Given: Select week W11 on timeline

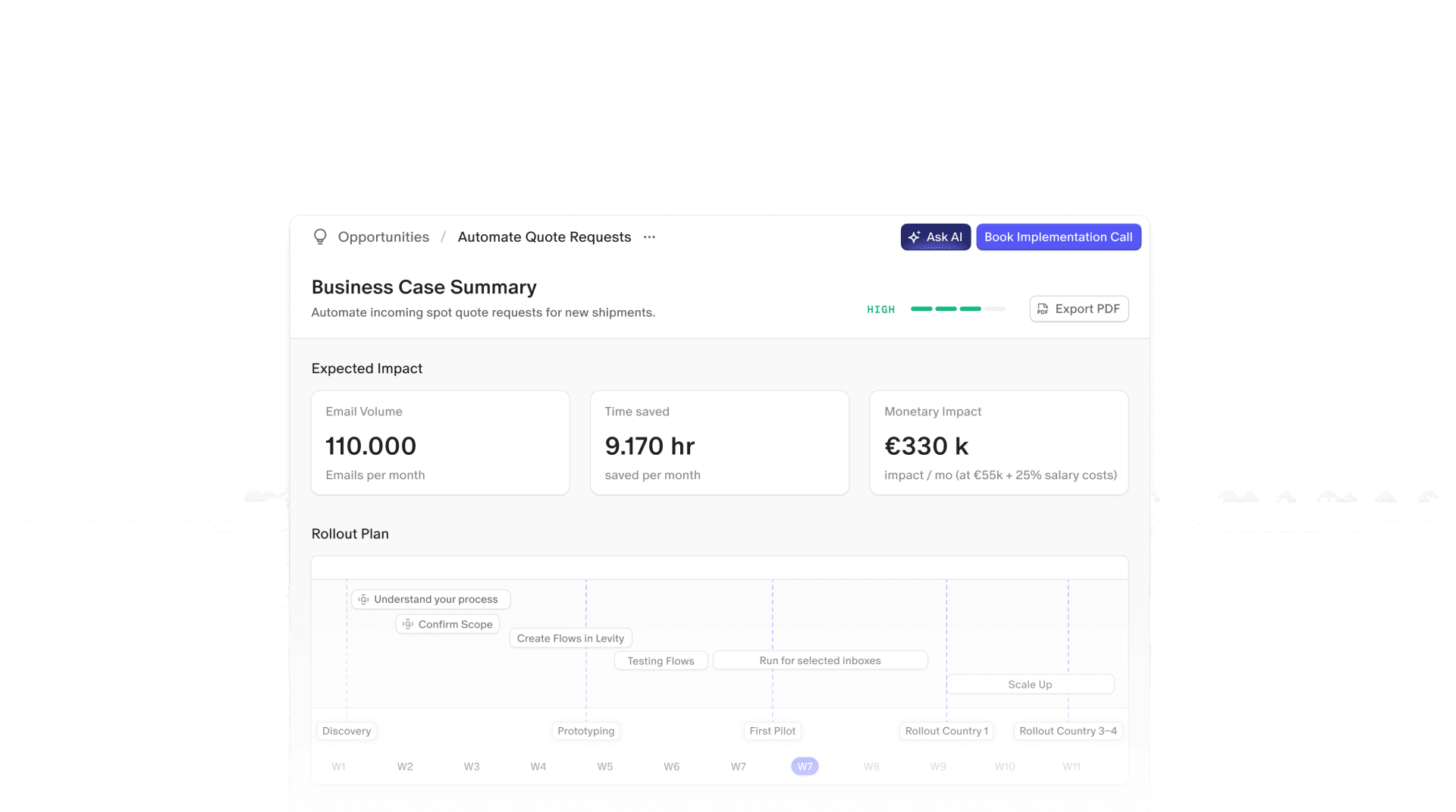Looking at the screenshot, I should [1072, 767].
